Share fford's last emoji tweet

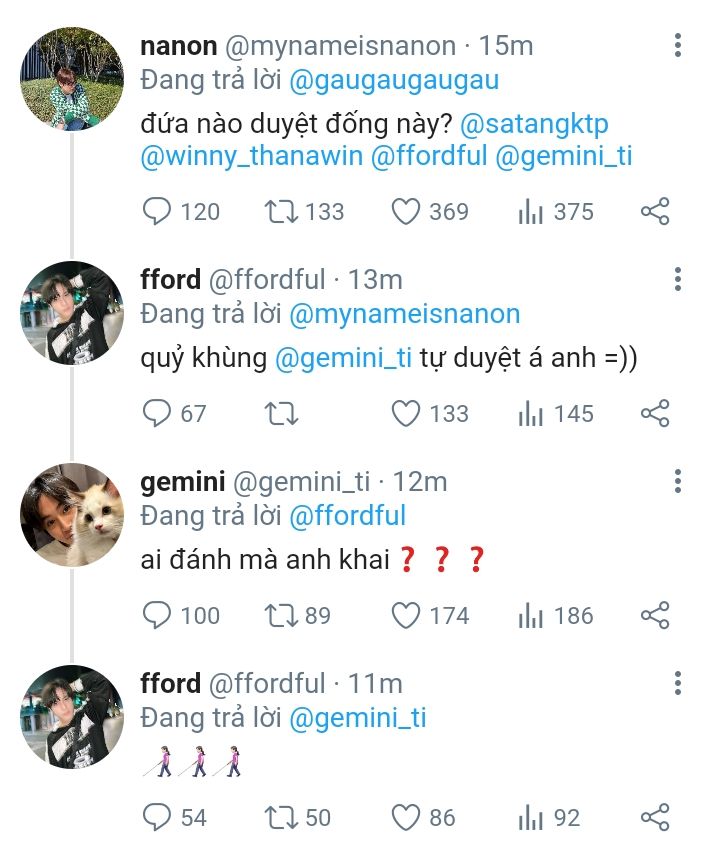(654, 817)
